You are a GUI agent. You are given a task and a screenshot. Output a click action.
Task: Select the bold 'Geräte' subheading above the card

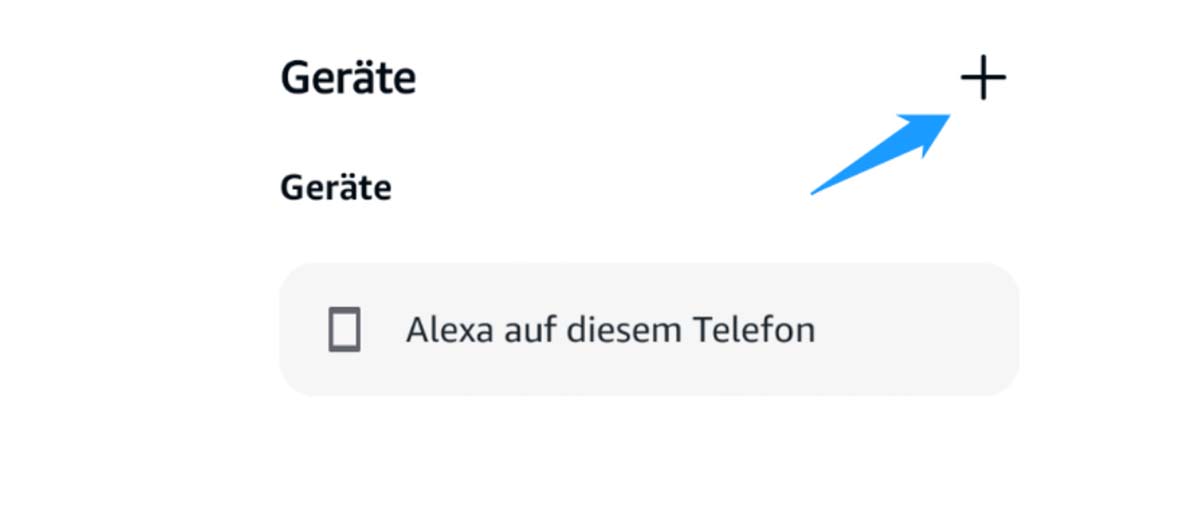coord(336,187)
